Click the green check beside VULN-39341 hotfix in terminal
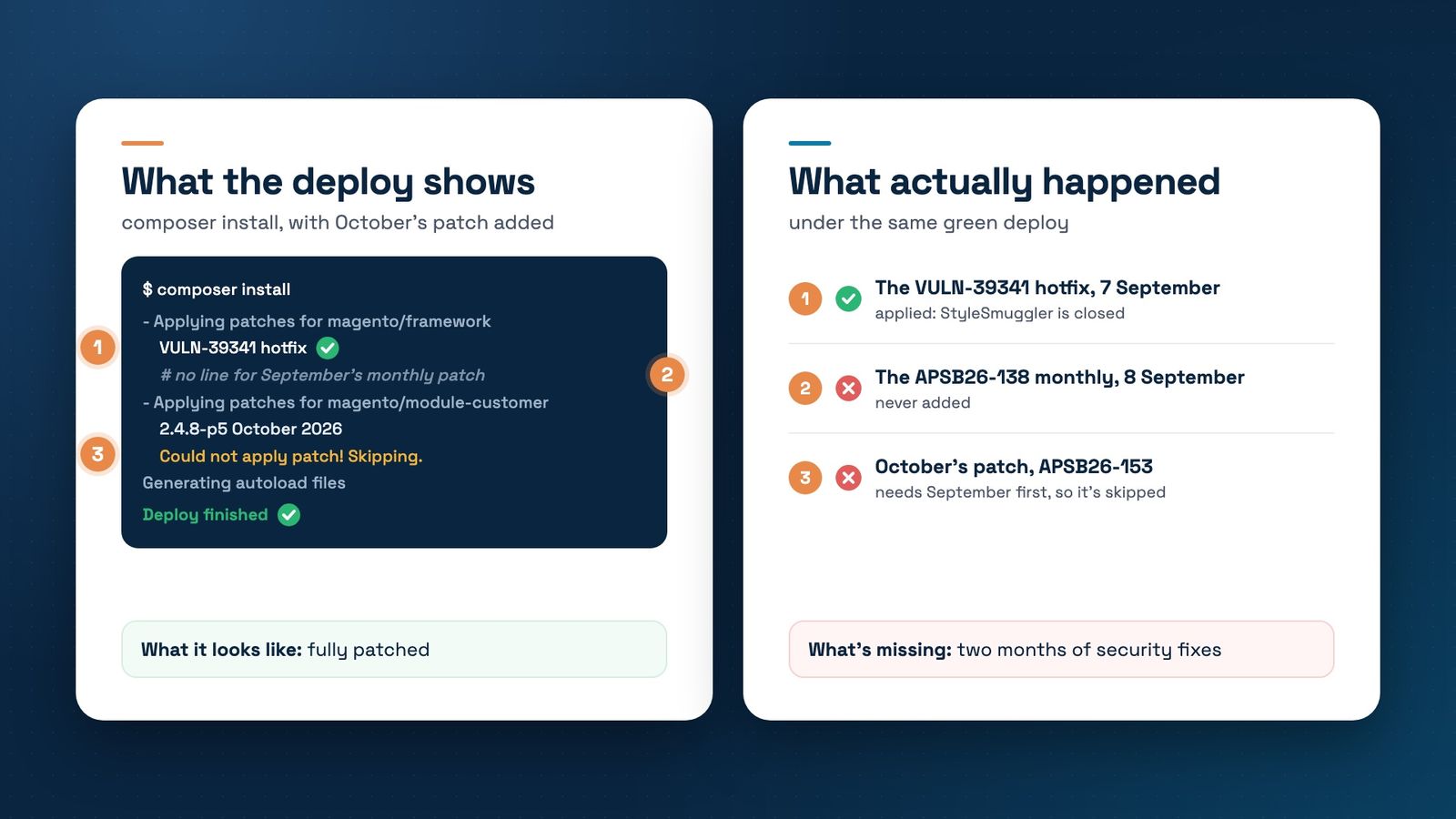The image size is (1456, 819). [x=328, y=348]
